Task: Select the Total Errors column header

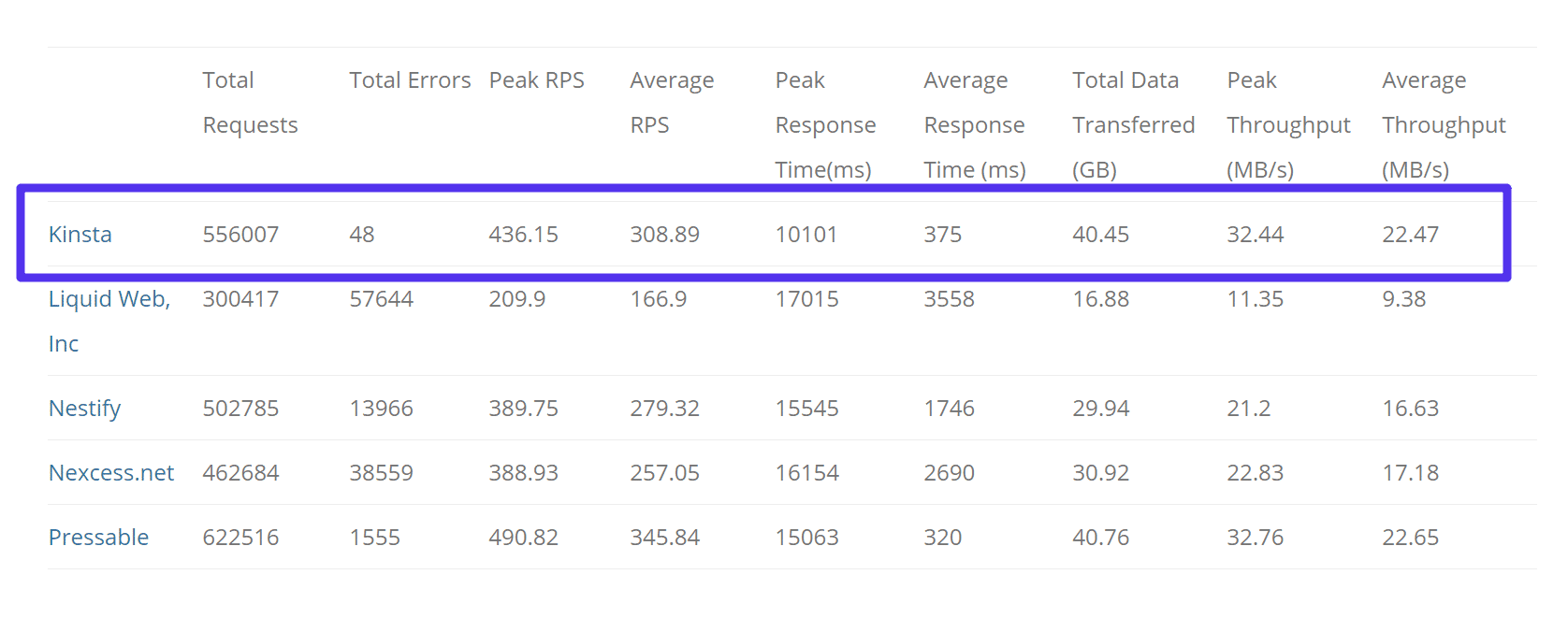Action: point(410,80)
